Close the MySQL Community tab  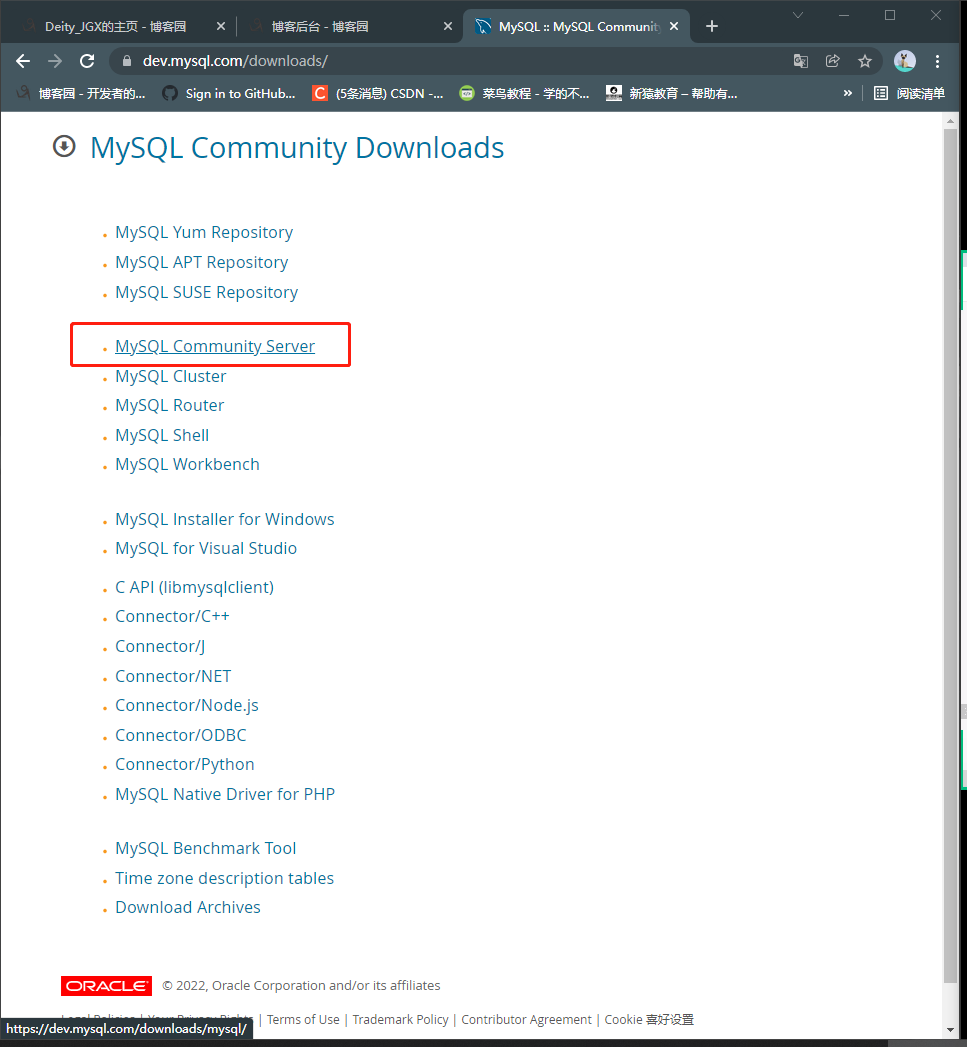point(674,26)
